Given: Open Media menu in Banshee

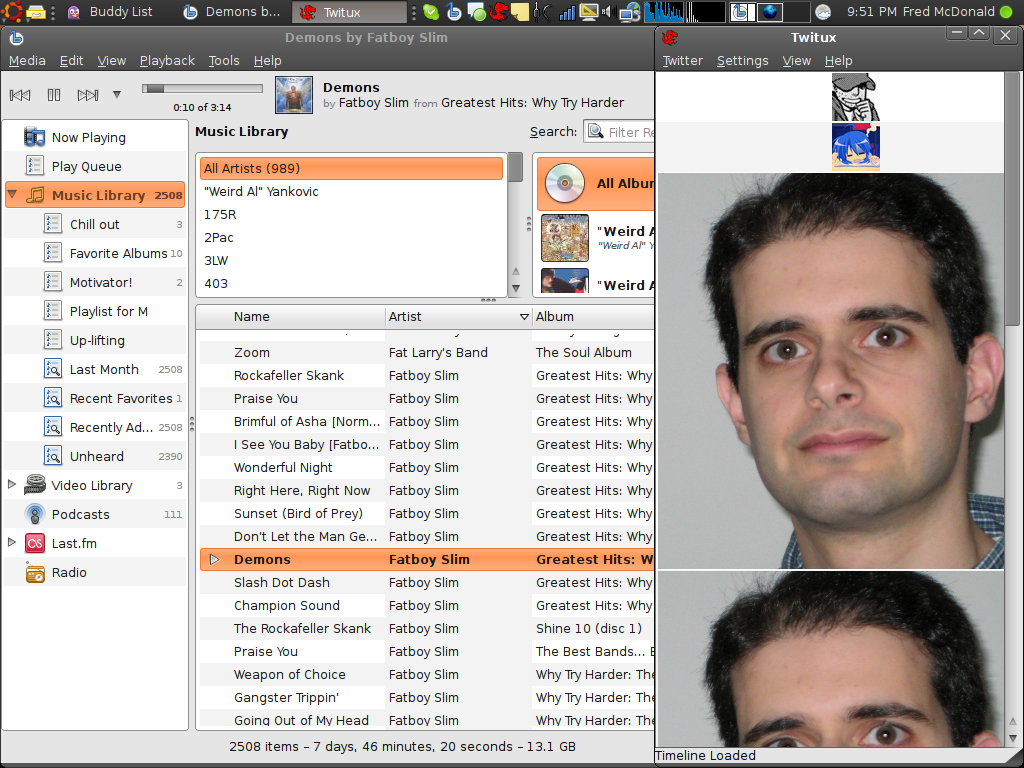Looking at the screenshot, I should pos(27,61).
